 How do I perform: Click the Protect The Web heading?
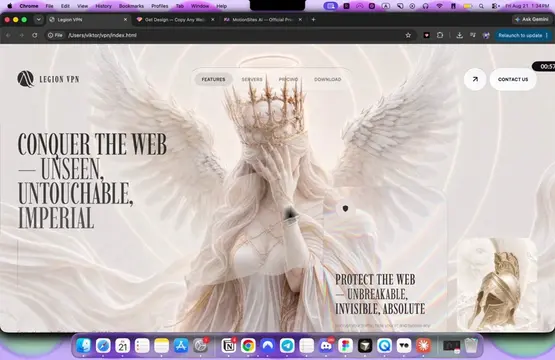380,294
